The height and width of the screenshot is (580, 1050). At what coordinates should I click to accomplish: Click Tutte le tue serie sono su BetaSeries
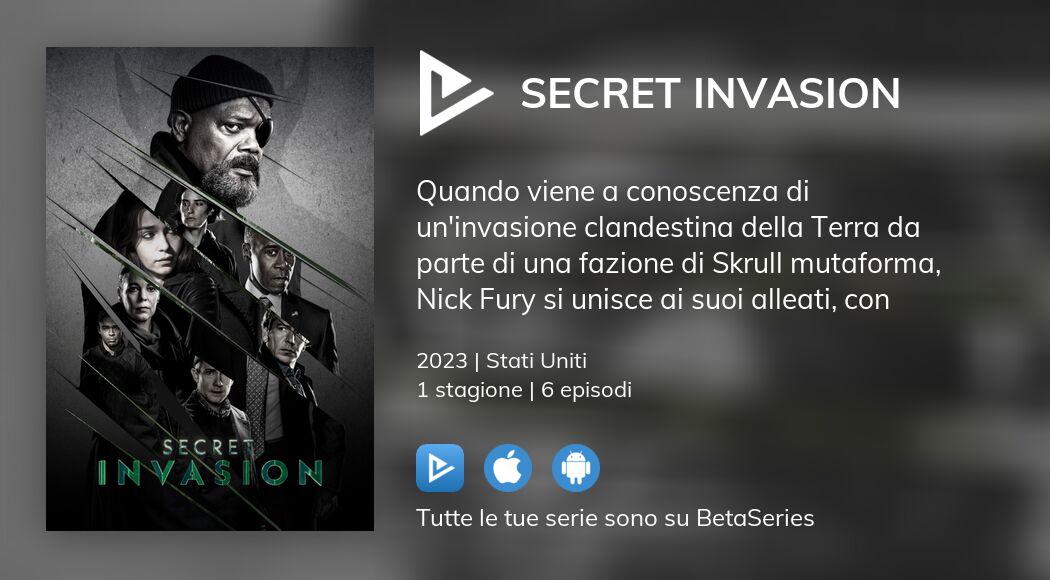click(x=615, y=518)
